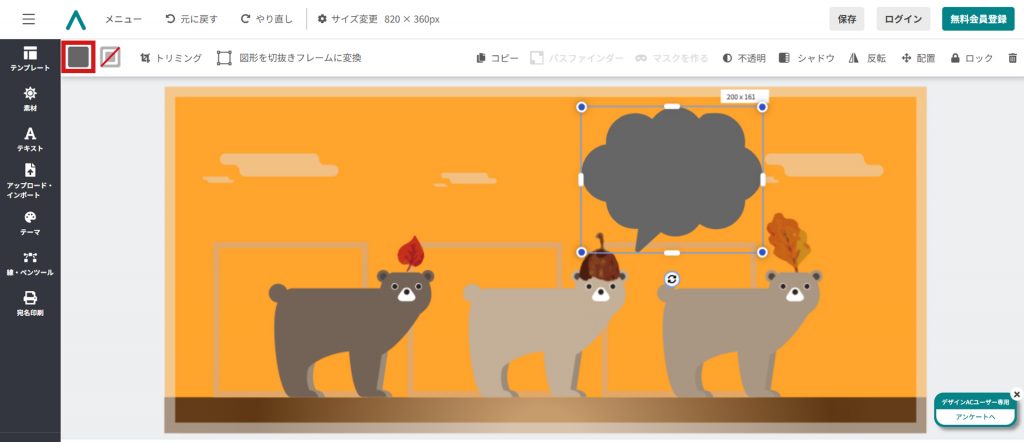This screenshot has width=1024, height=442.
Task: Open the シャドウ shadow options
Action: click(806, 58)
